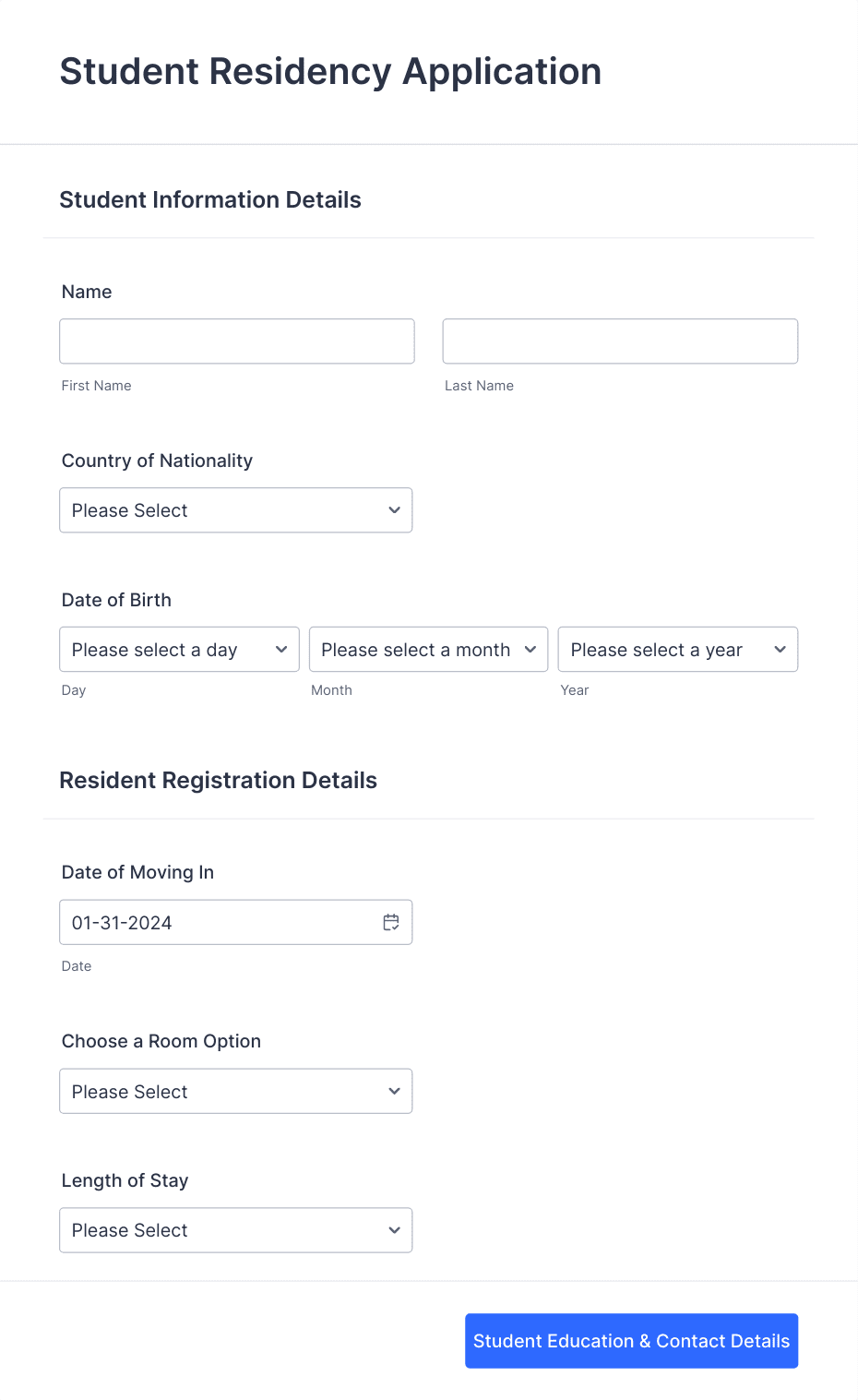Click the chevron on the nationality selector
This screenshot has height=1400, width=858.
click(x=394, y=509)
